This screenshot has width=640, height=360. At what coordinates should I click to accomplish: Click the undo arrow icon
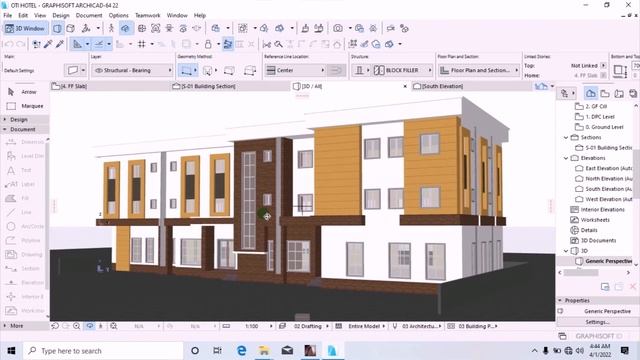click(x=9, y=44)
